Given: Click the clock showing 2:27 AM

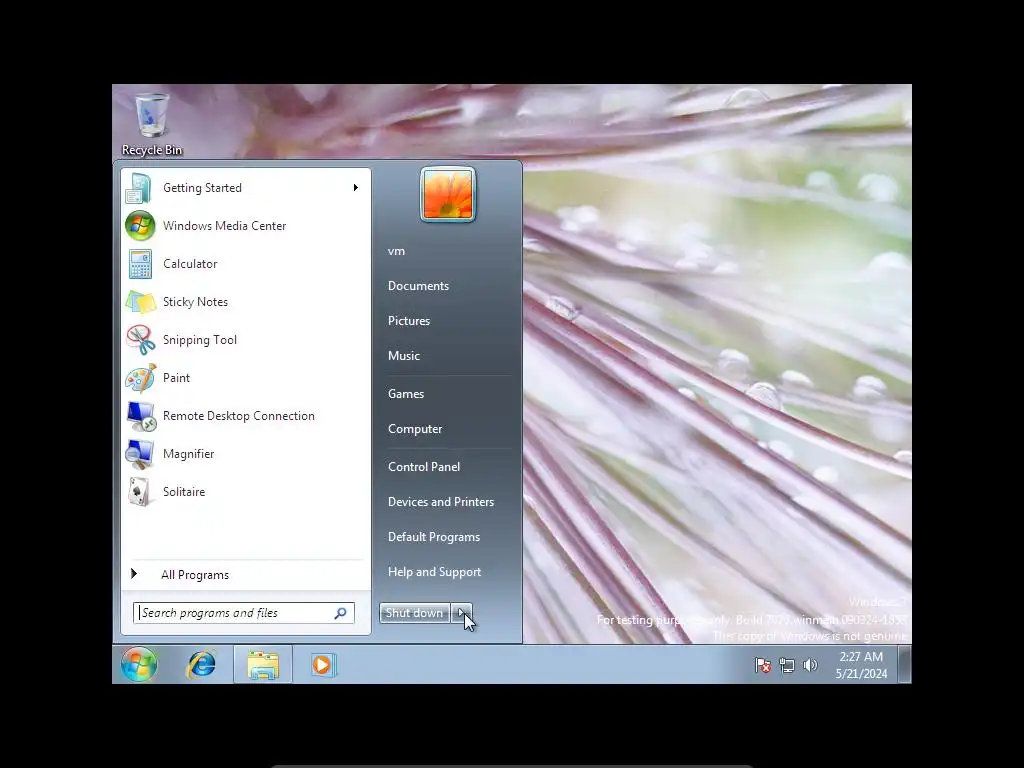Looking at the screenshot, I should 861,665.
